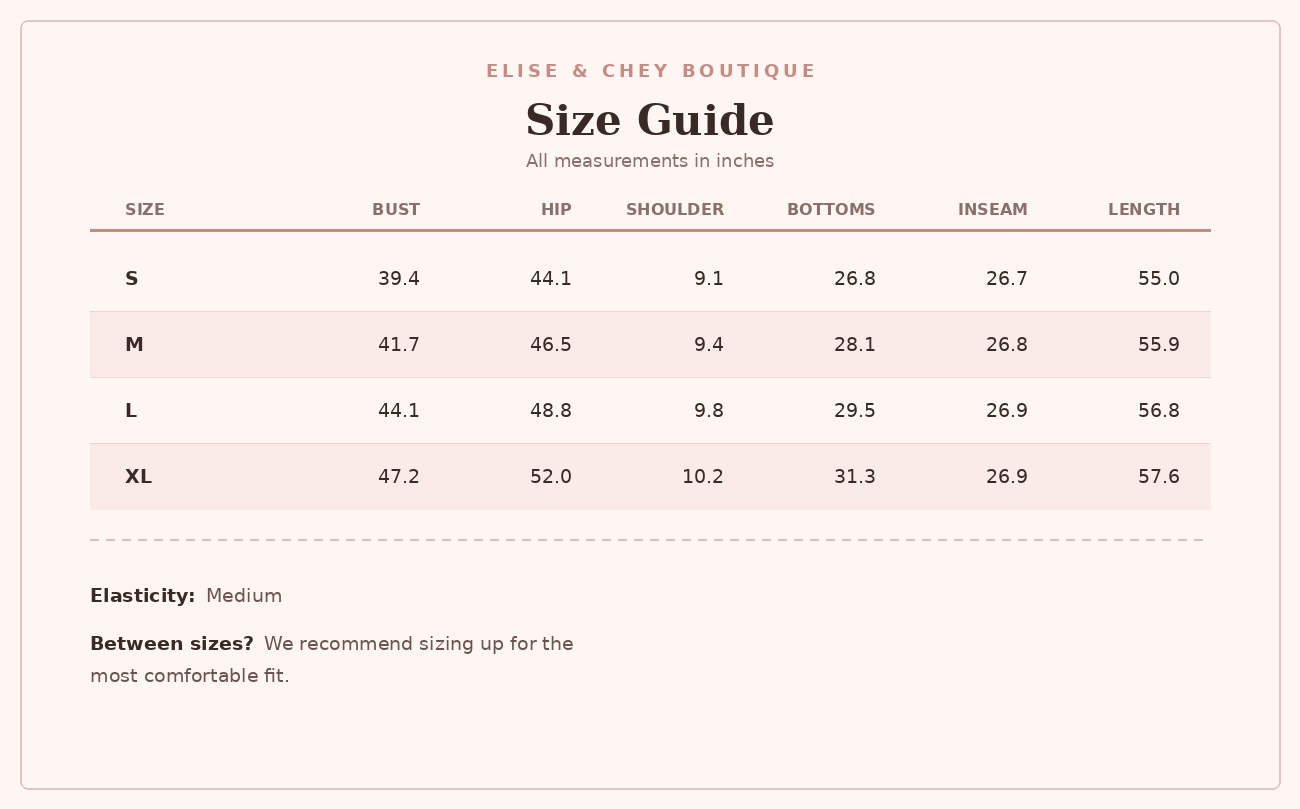Click the 57.6 length value for XL
1300x809 pixels.
click(x=1159, y=477)
